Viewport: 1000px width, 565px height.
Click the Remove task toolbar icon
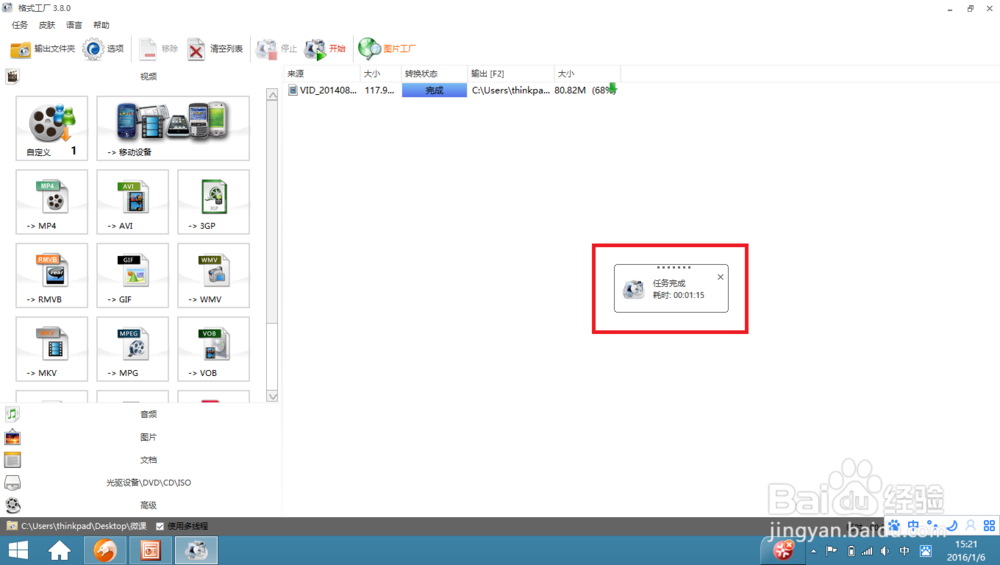148,49
